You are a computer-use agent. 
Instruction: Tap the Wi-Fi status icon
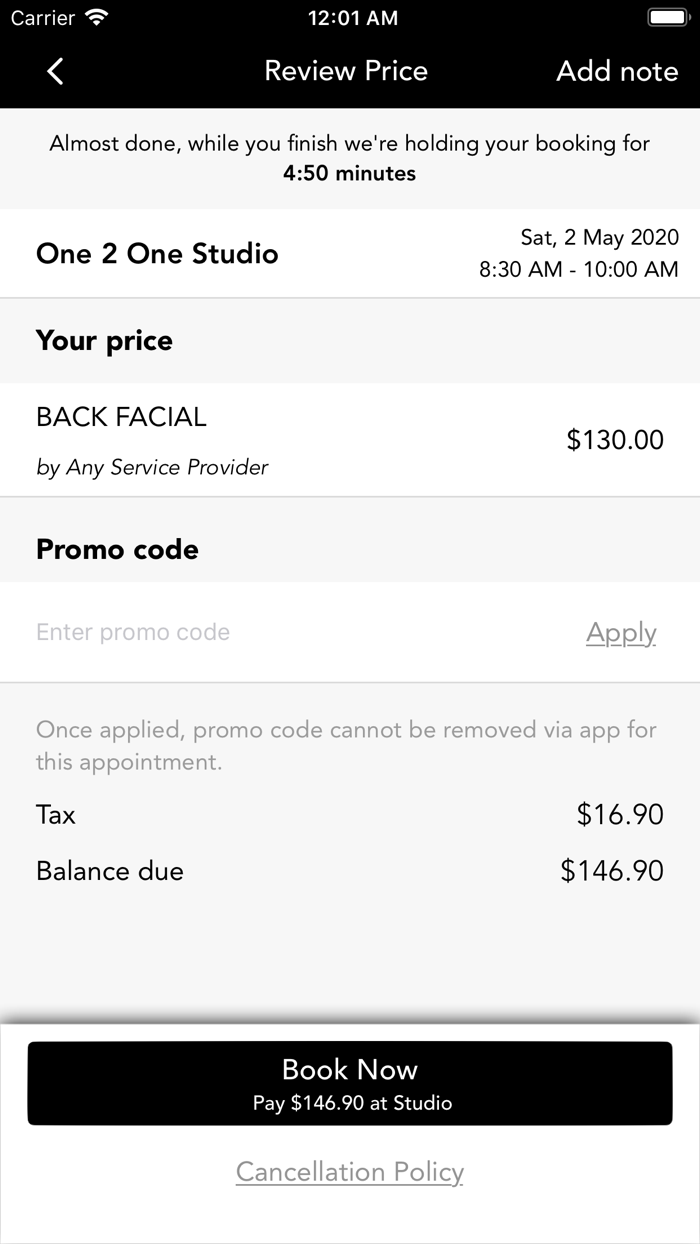[97, 18]
